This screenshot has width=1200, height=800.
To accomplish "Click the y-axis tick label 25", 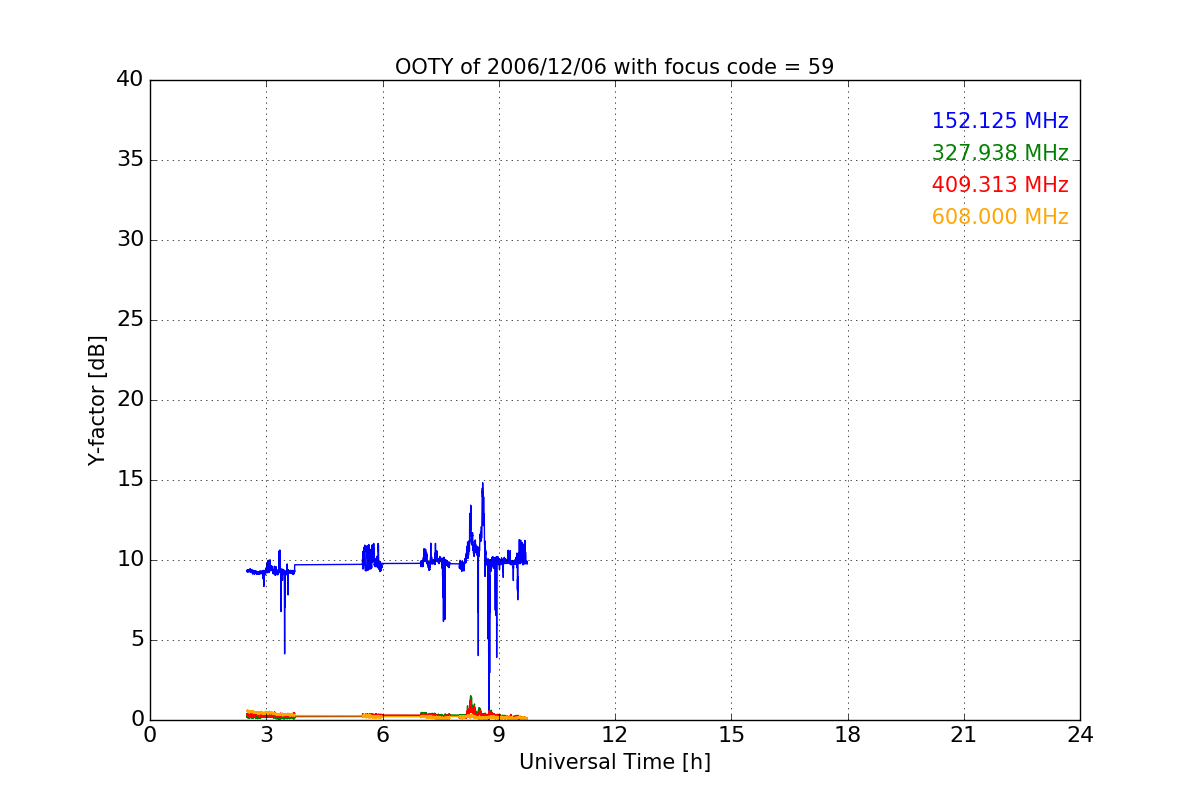I will click(x=129, y=320).
